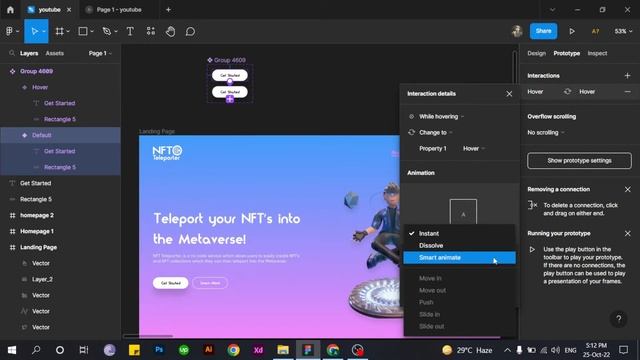Close the youtube file tab

coord(69,10)
